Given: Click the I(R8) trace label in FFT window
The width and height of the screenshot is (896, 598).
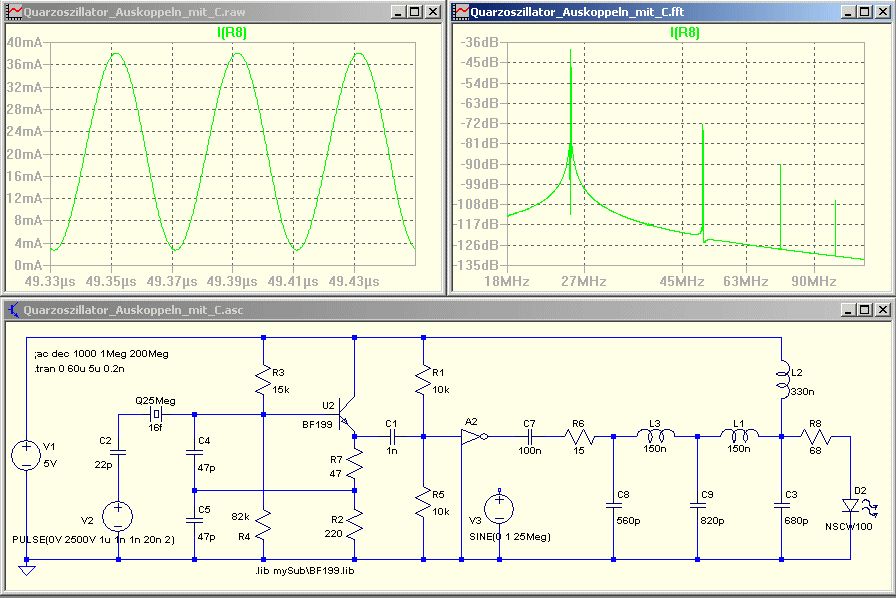Looking at the screenshot, I should pos(684,33).
